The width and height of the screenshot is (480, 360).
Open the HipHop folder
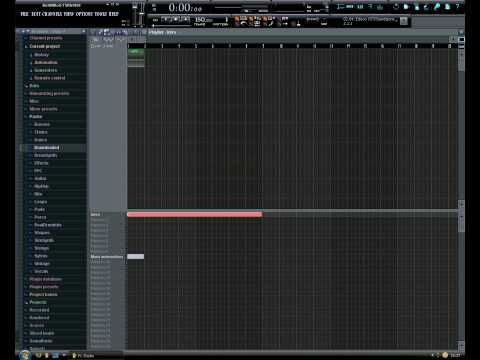tap(41, 186)
